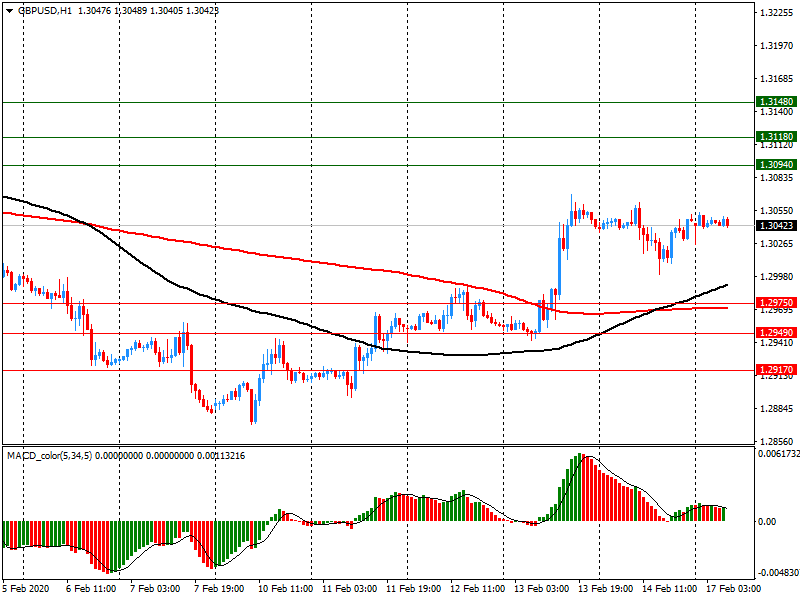Open the chart dropdown arrow beside GBPUSD,H1
800x600 pixels.
point(9,11)
